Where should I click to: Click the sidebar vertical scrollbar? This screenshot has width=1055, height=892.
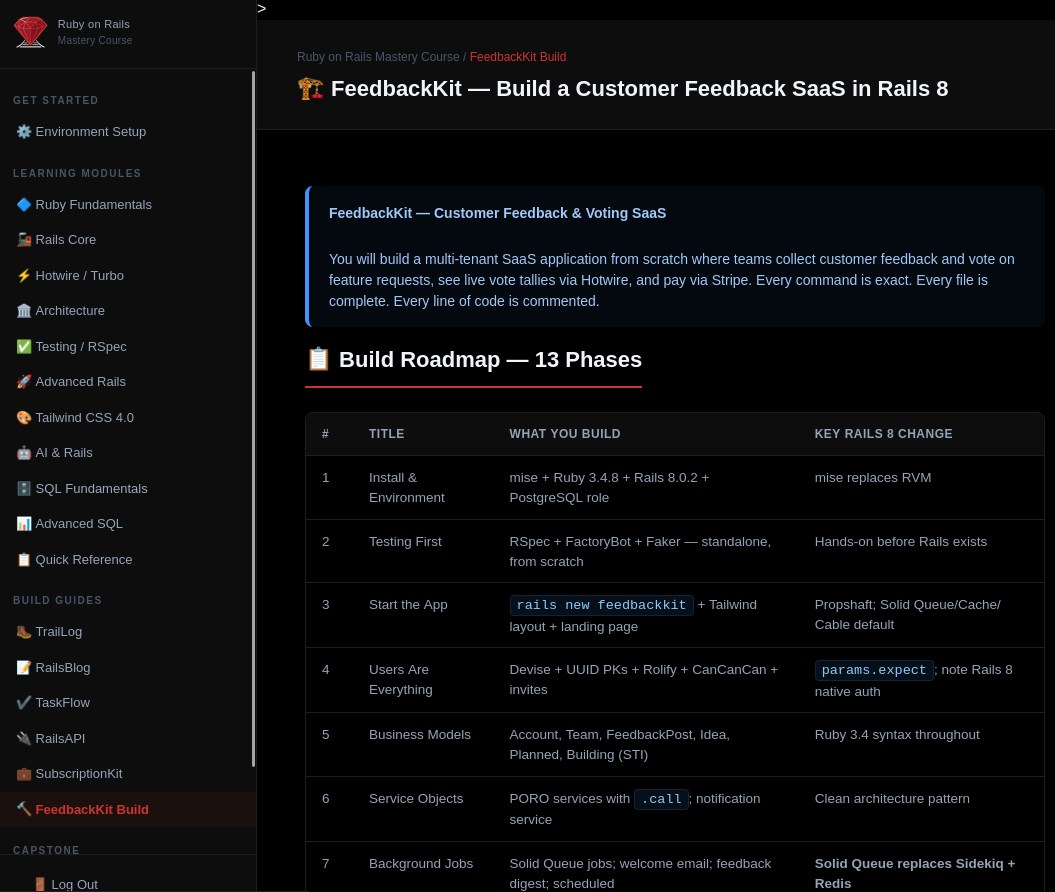(254, 418)
